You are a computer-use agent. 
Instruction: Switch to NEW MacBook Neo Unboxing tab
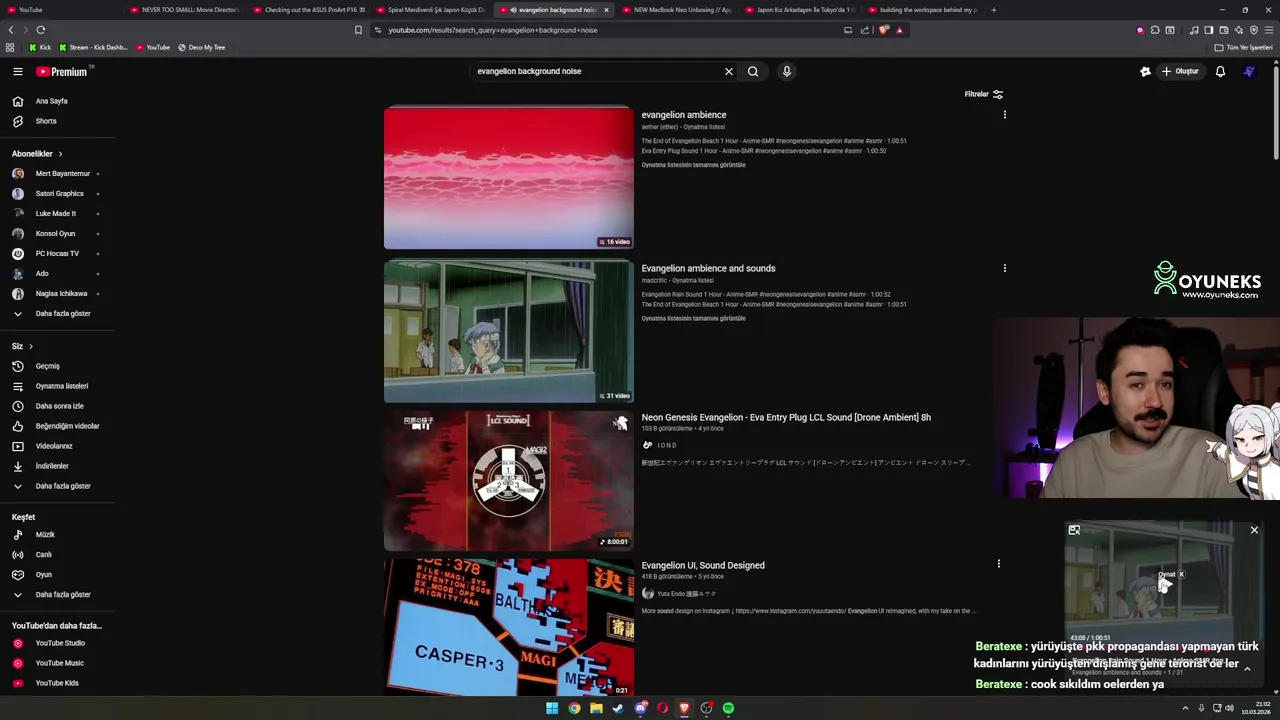click(x=679, y=10)
